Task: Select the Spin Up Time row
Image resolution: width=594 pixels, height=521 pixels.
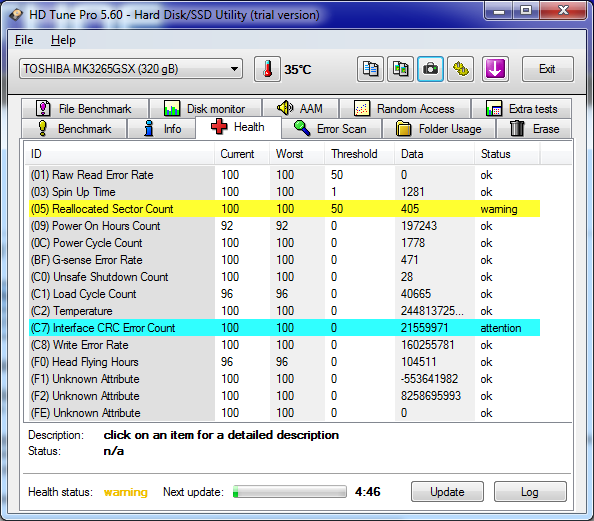Action: 284,192
